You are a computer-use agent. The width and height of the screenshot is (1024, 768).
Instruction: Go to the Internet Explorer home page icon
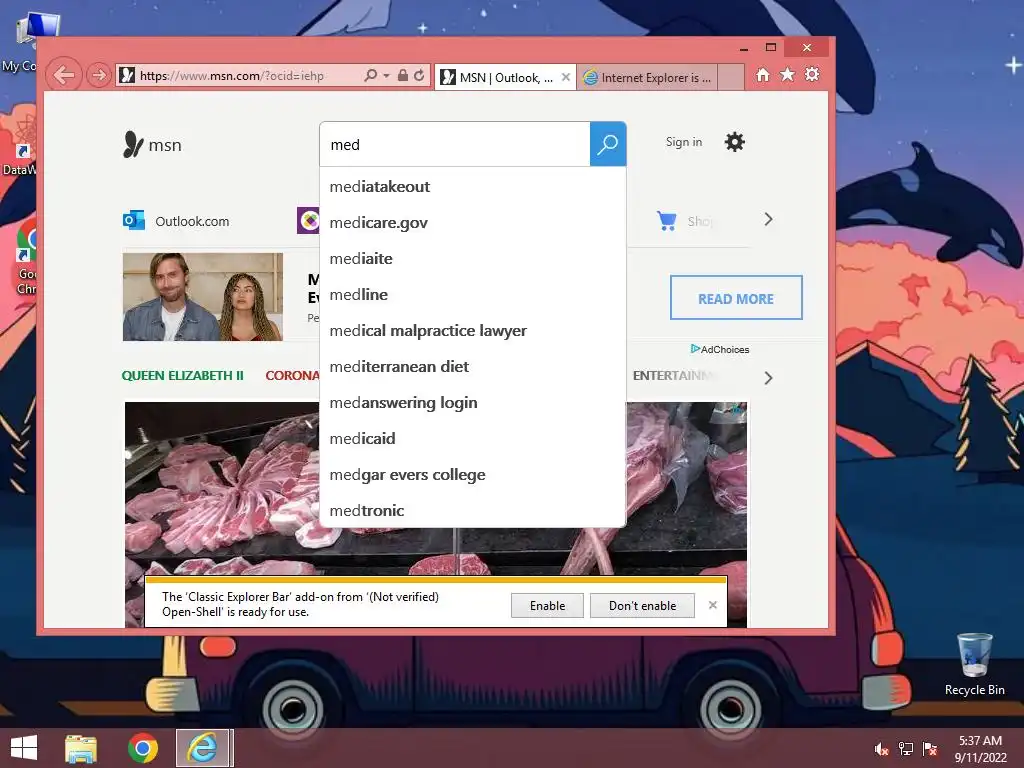coord(763,74)
